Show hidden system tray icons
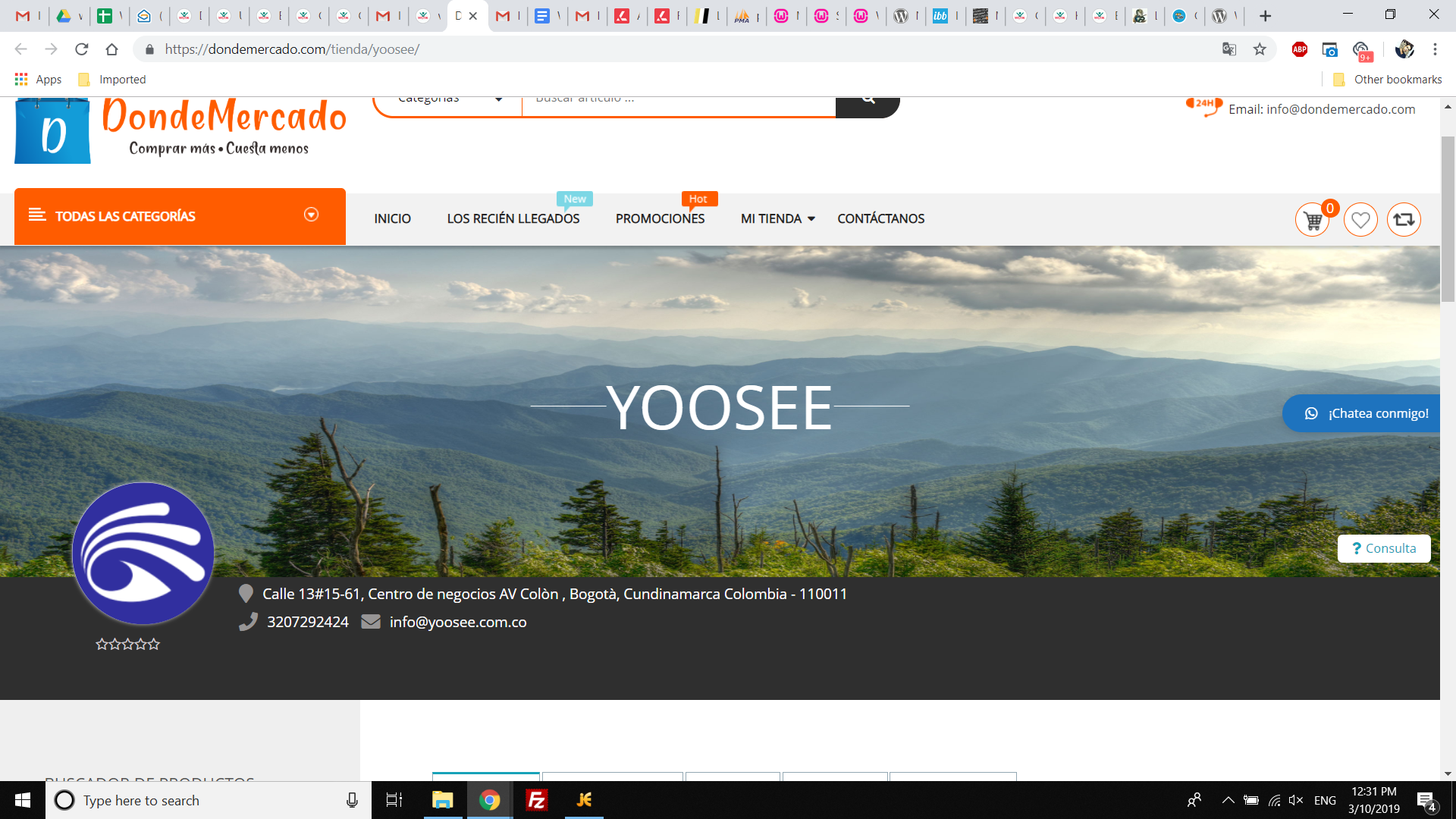This screenshot has height=819, width=1456. pyautogui.click(x=1228, y=800)
